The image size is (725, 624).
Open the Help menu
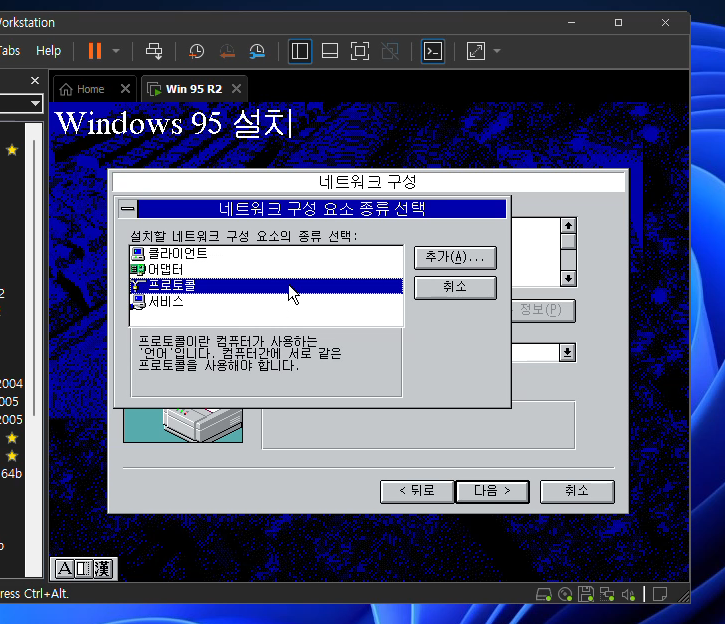tap(49, 50)
